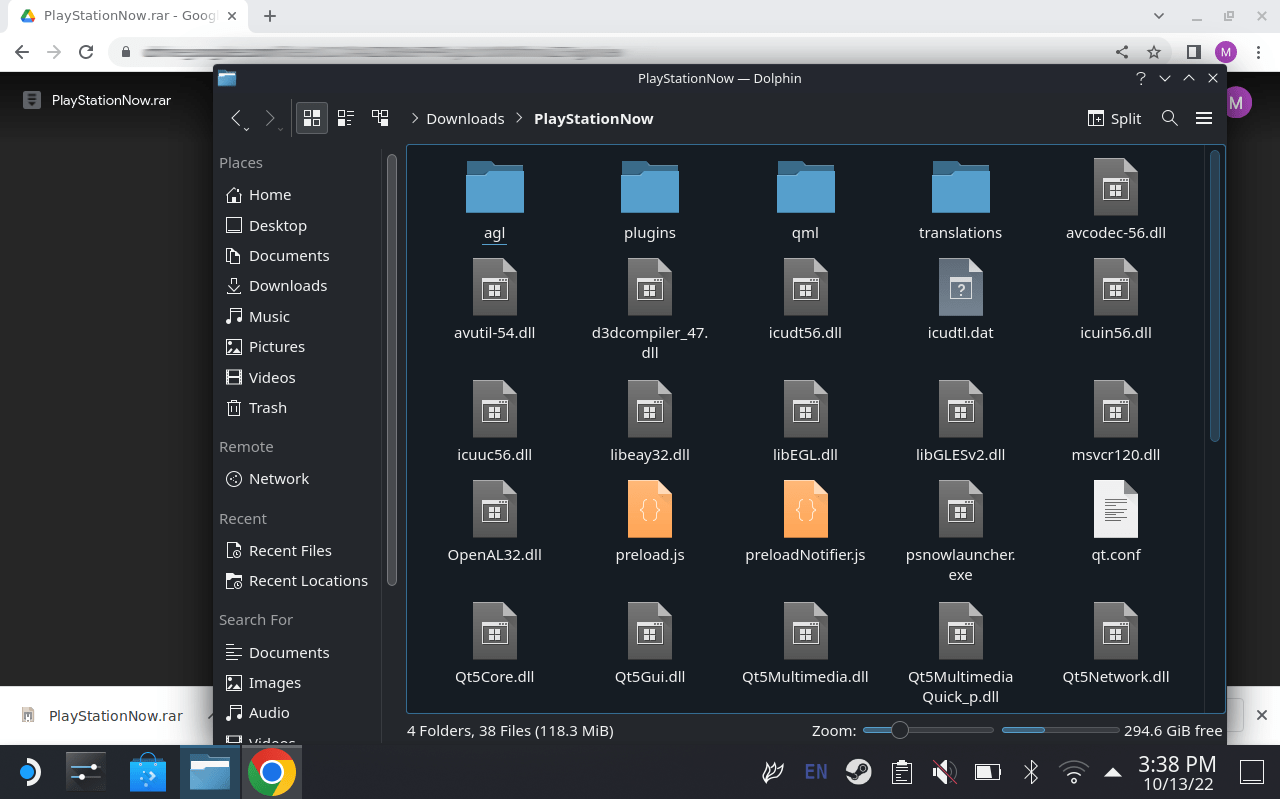The height and width of the screenshot is (799, 1280).
Task: Open clock showing 3:38 PM
Action: coord(1178,773)
